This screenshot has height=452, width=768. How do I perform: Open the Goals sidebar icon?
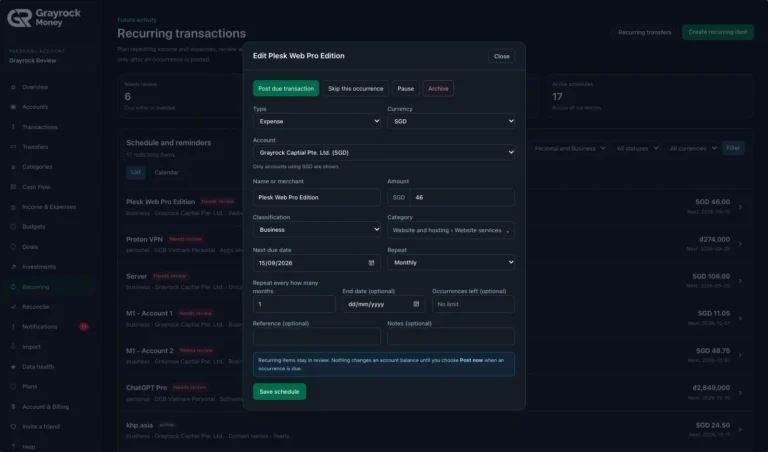13,247
